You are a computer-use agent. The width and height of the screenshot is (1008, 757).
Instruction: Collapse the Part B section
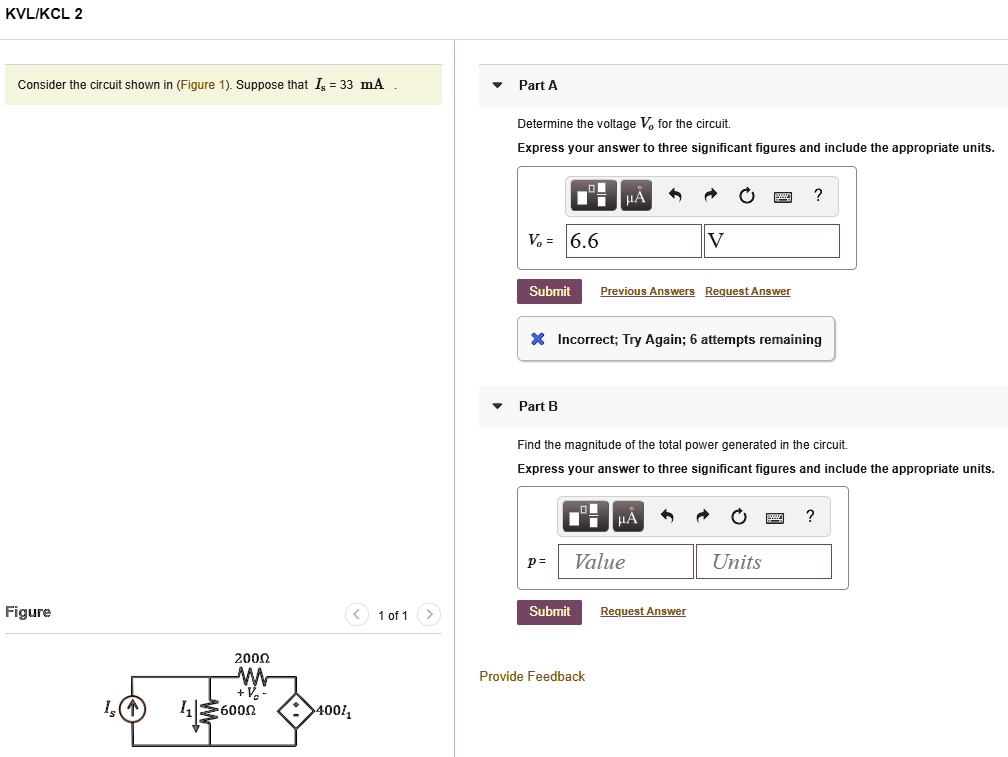tap(497, 405)
